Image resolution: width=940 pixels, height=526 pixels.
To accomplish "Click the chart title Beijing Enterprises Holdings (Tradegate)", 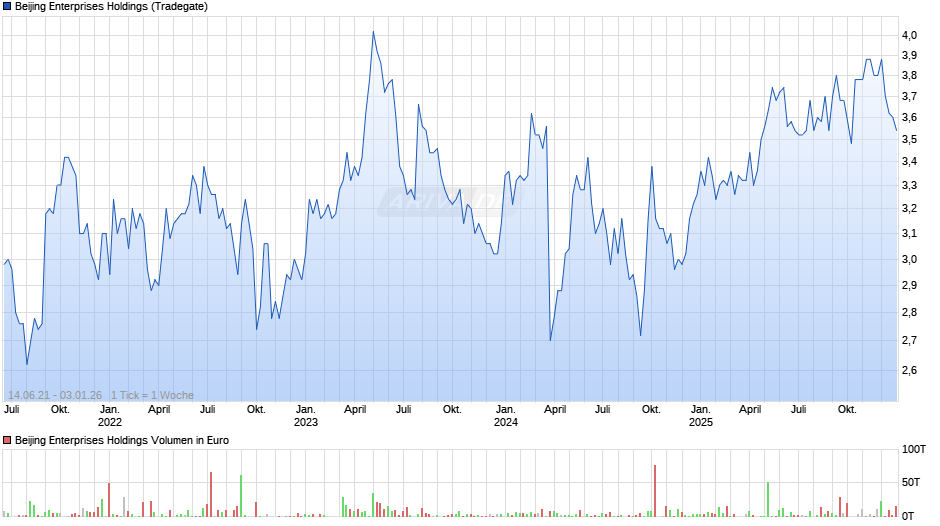I will [x=112, y=7].
